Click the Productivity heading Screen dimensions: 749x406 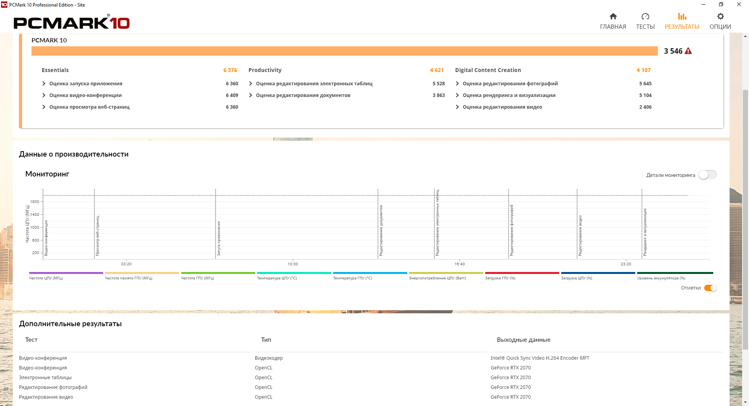(x=265, y=70)
